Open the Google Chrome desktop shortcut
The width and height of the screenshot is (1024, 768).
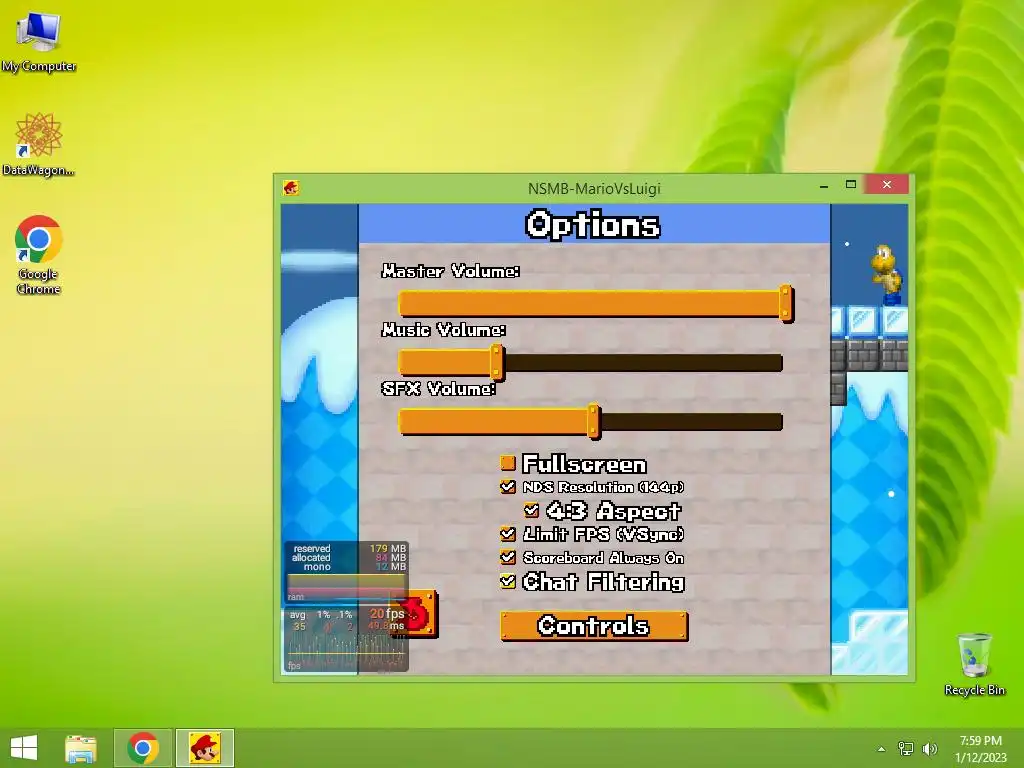click(x=38, y=255)
